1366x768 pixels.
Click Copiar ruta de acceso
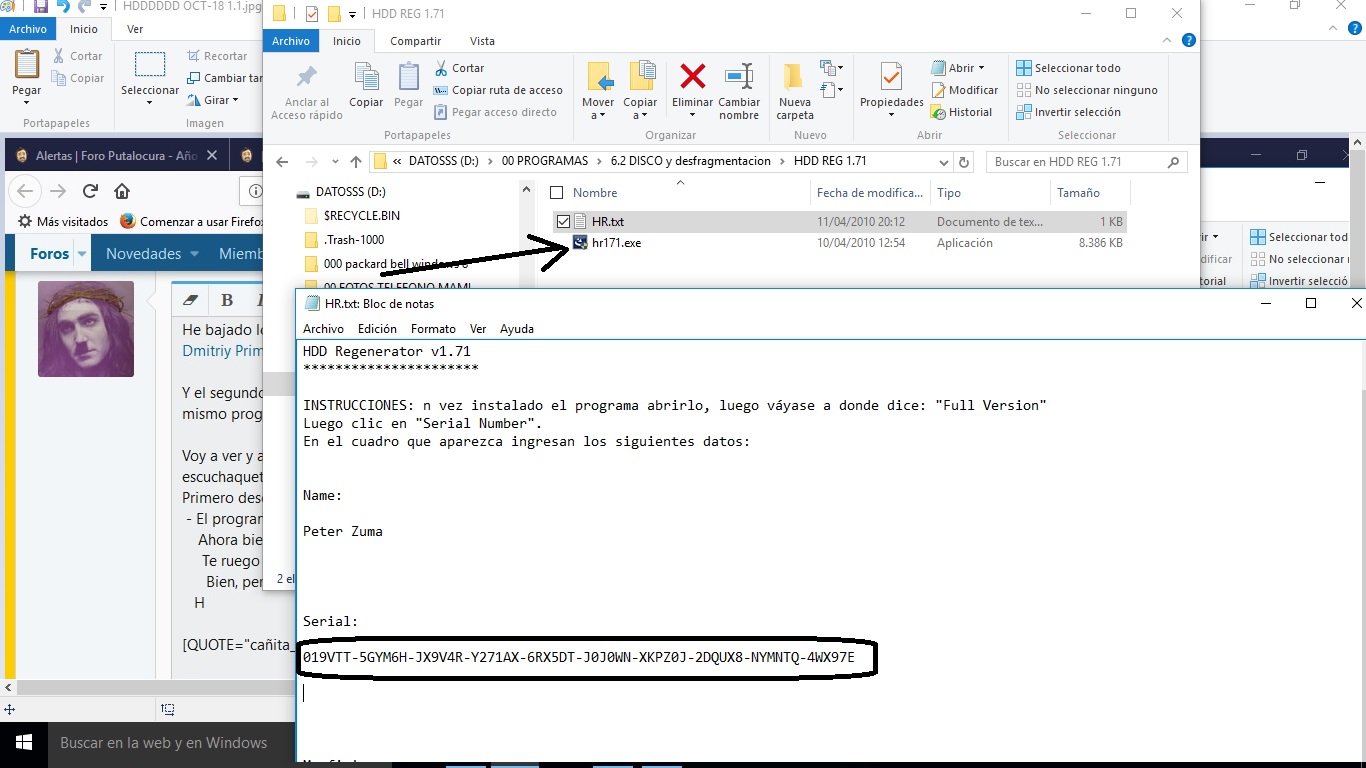point(499,90)
